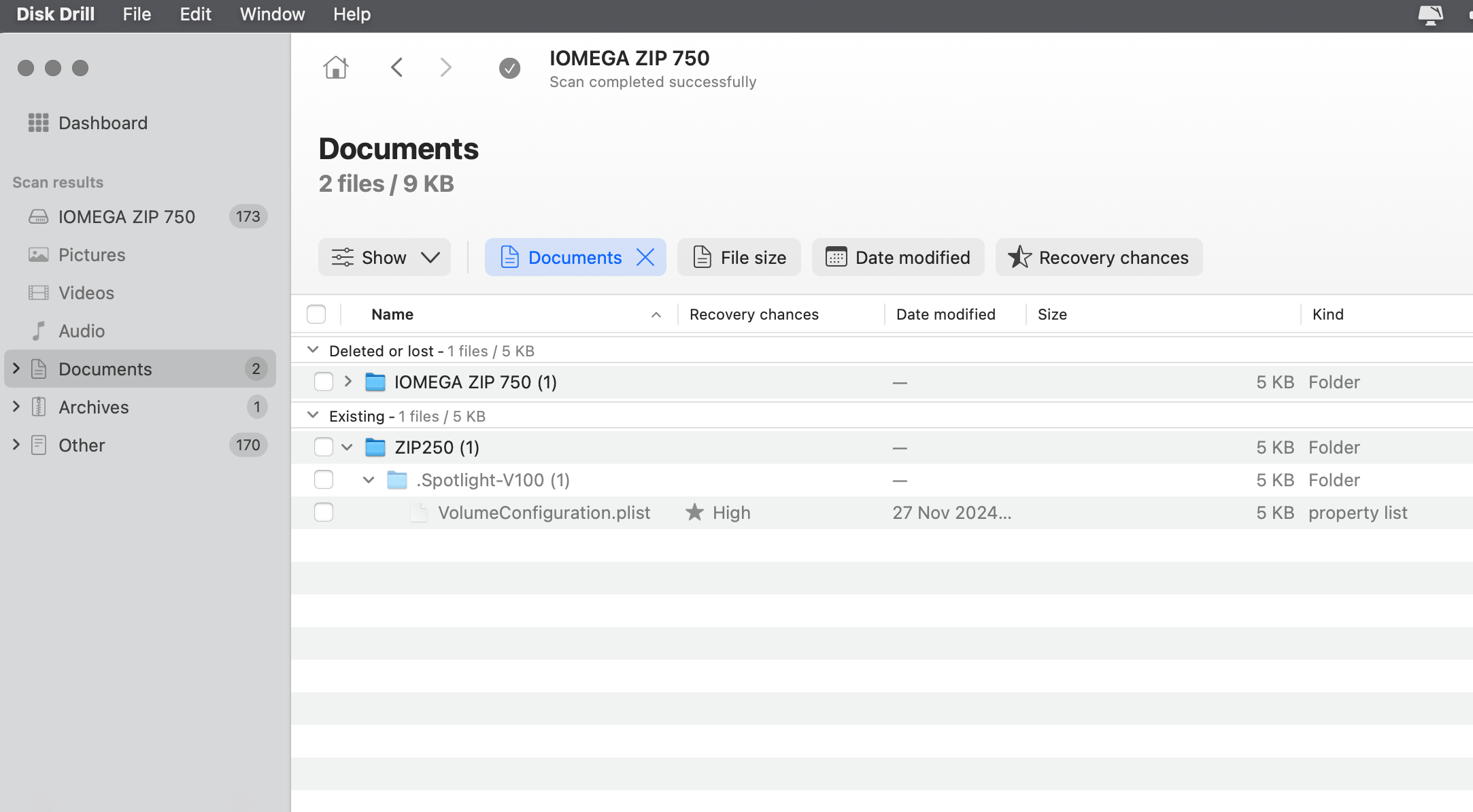Image resolution: width=1473 pixels, height=812 pixels.
Task: Select Pictures in scan results sidebar
Action: (x=92, y=255)
